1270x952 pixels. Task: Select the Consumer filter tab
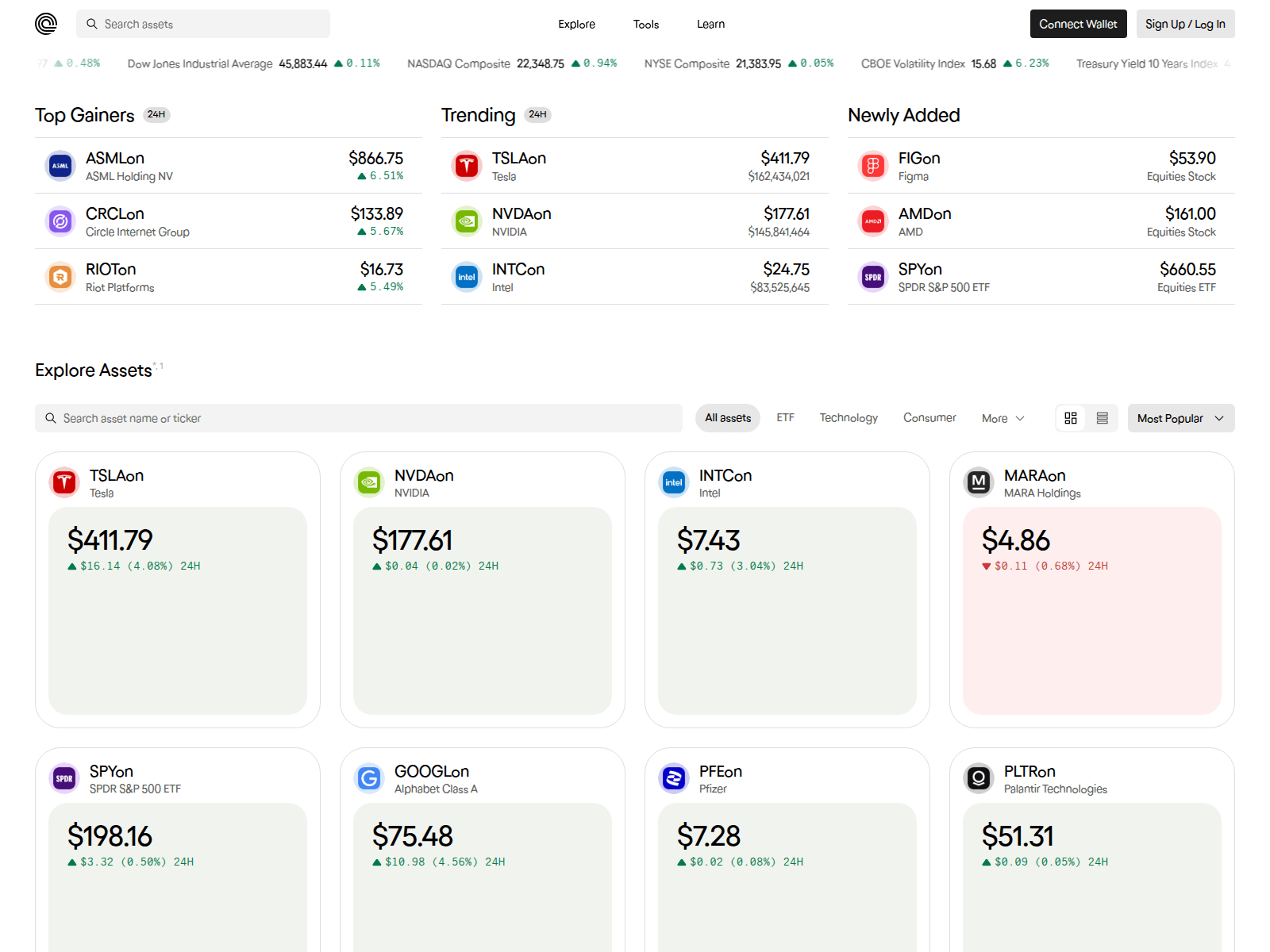(929, 418)
